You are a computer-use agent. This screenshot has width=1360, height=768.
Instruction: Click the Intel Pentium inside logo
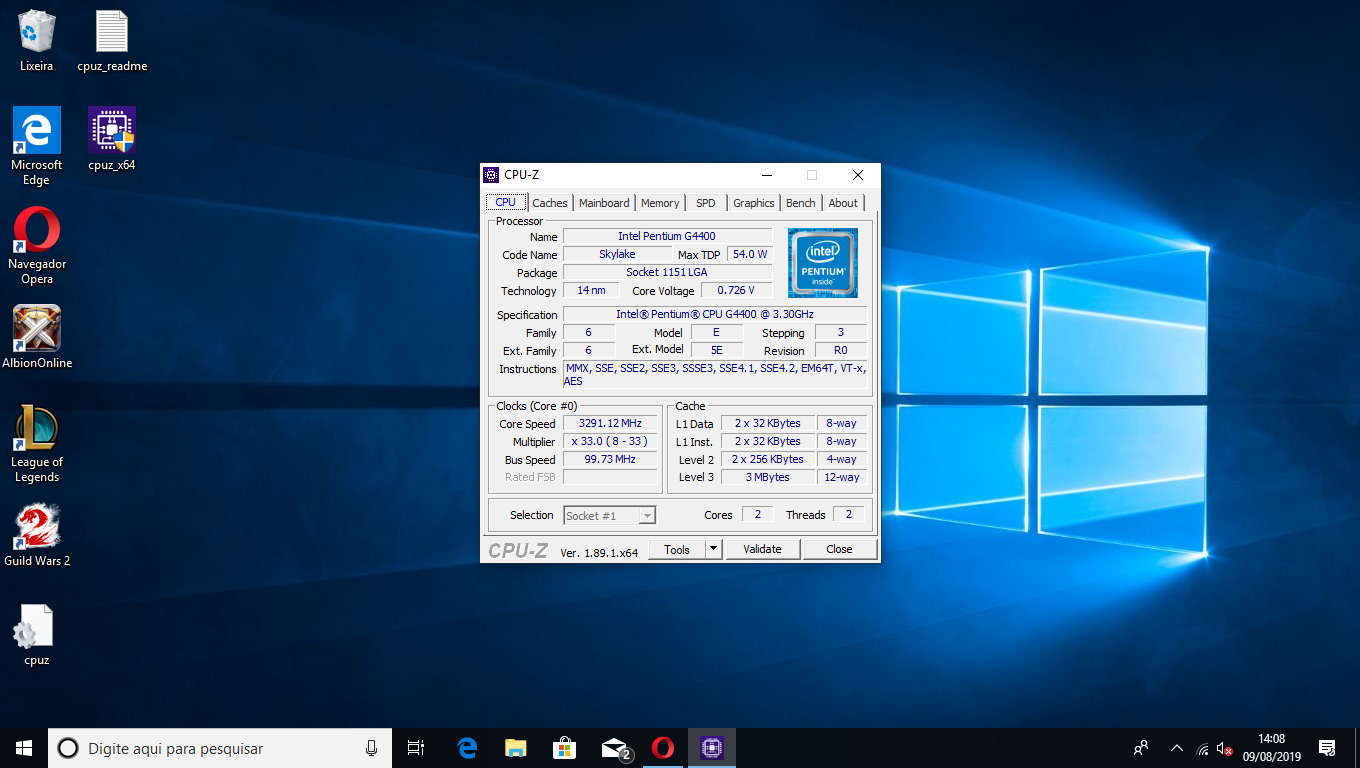(x=822, y=263)
